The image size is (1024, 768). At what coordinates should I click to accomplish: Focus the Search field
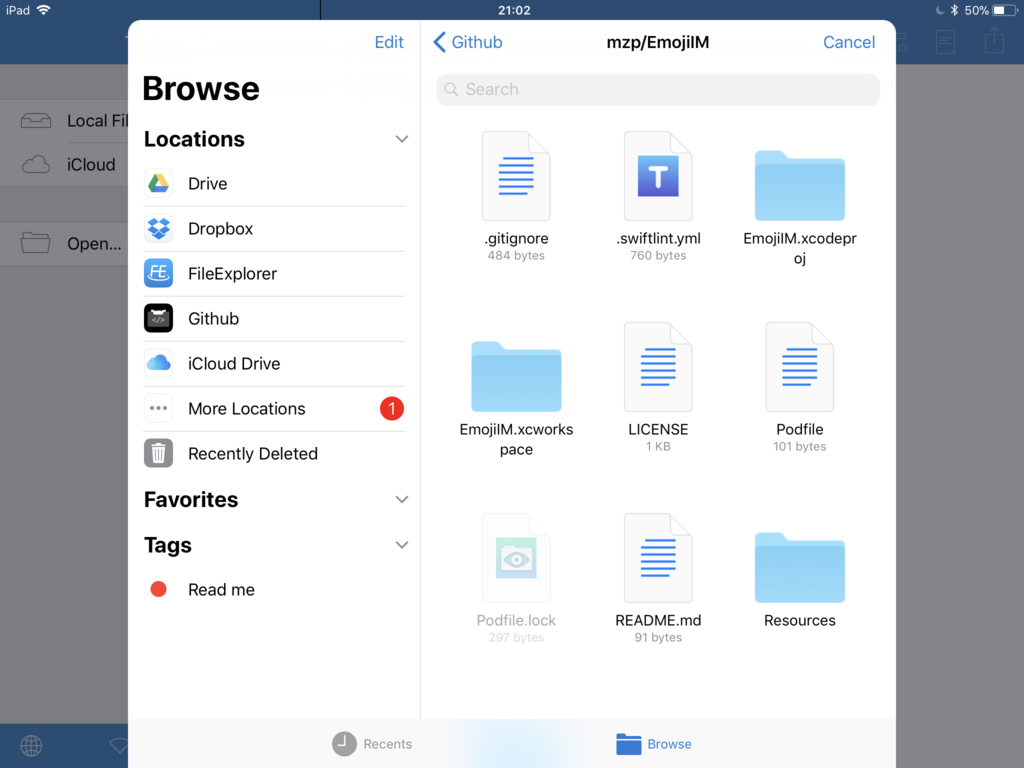tap(658, 89)
